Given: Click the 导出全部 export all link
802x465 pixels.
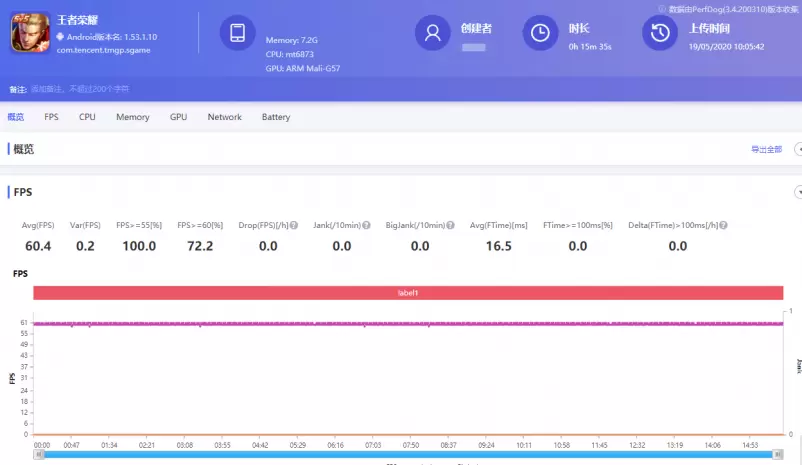Looking at the screenshot, I should (x=766, y=149).
